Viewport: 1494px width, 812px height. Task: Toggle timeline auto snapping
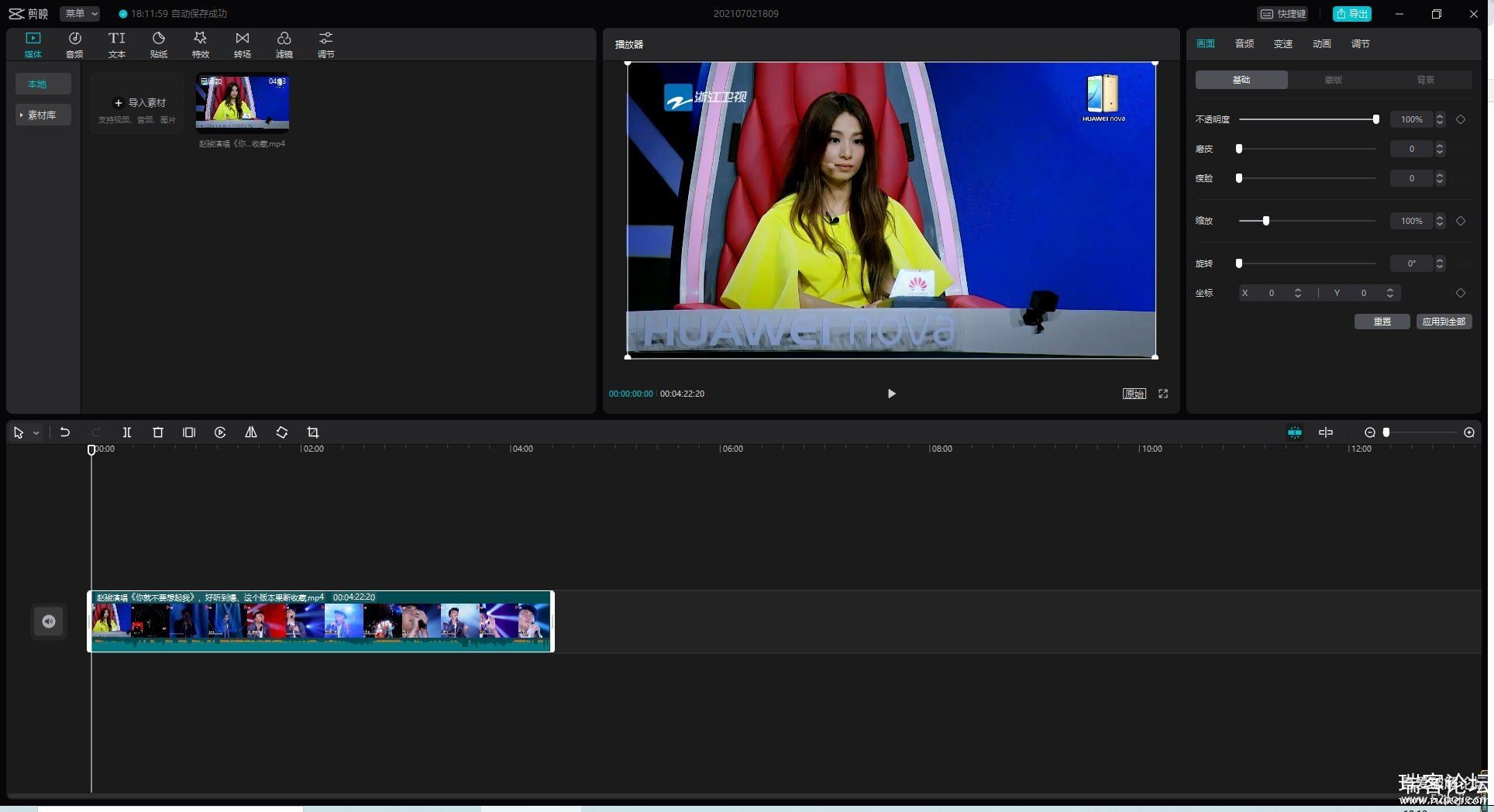click(1295, 432)
